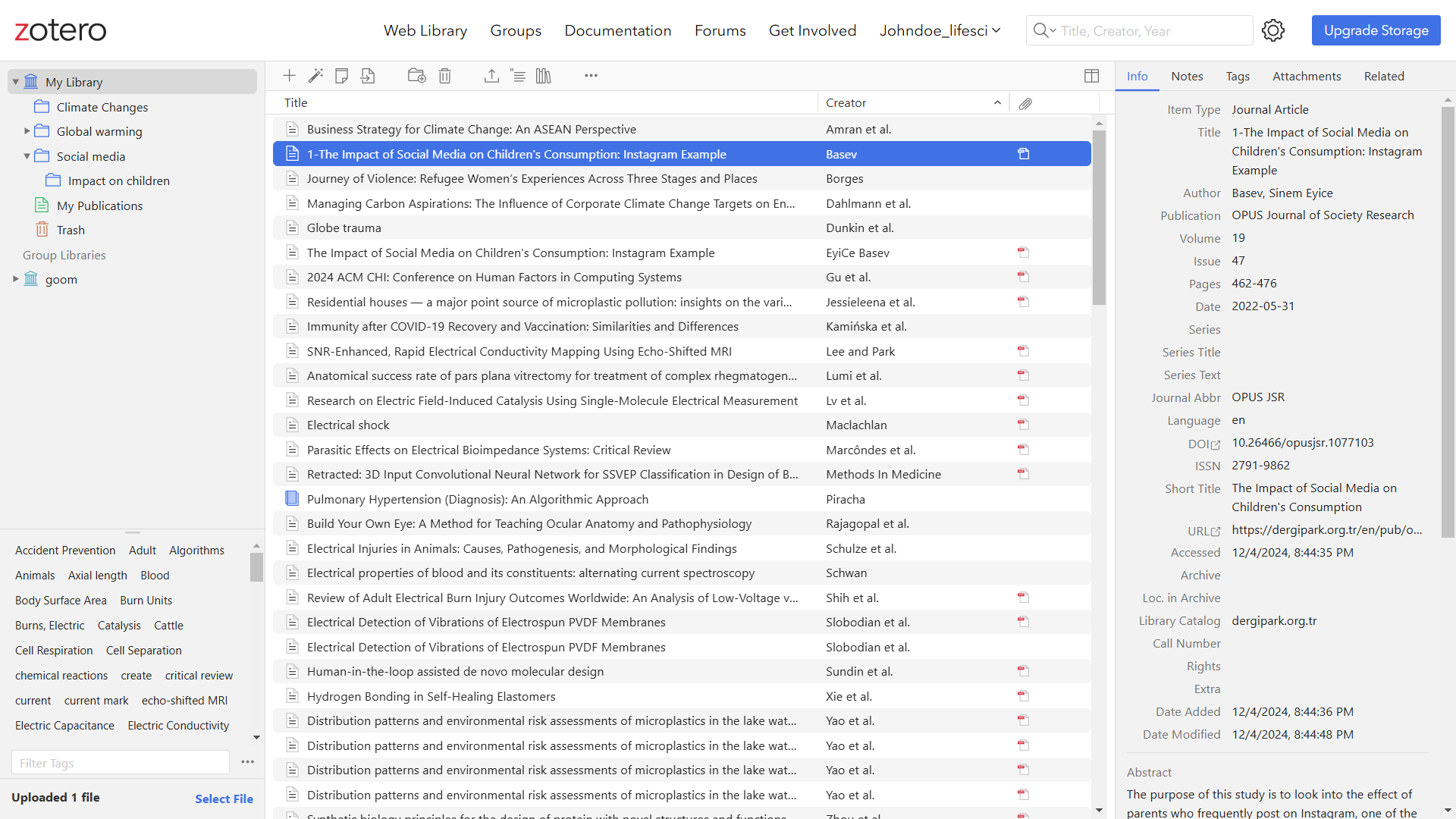The image size is (1456, 819).
Task: Open the citation library lookup icon
Action: 544,76
